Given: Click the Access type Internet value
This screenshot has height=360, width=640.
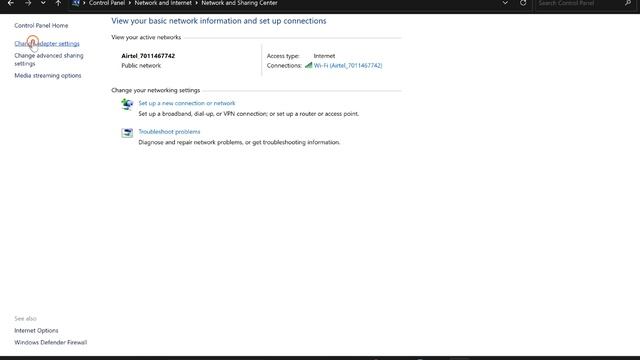Looking at the screenshot, I should tap(324, 56).
